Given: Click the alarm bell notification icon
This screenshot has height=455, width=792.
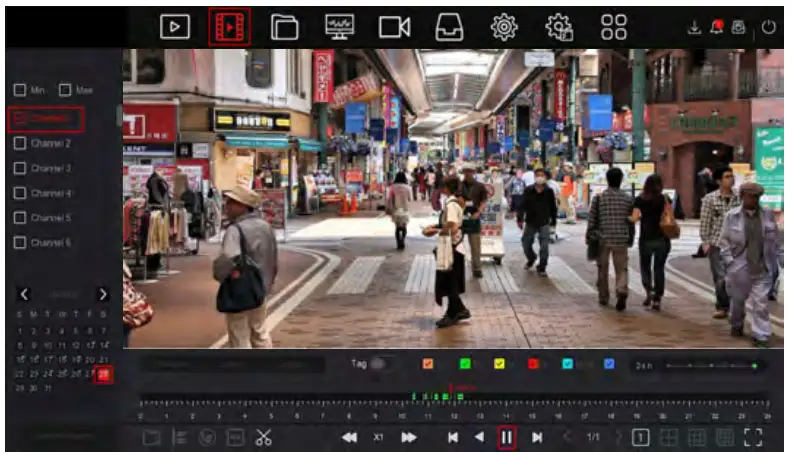Looking at the screenshot, I should (x=716, y=27).
